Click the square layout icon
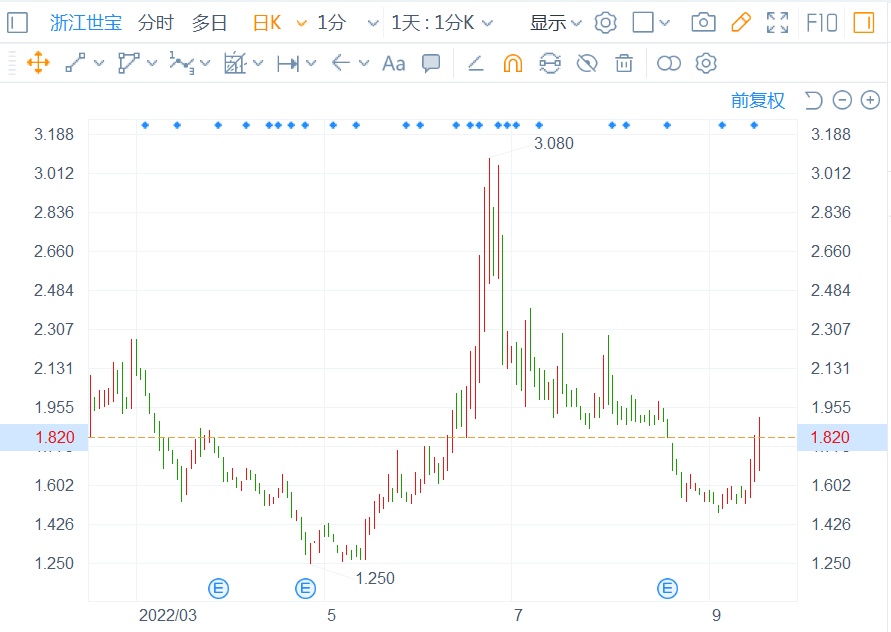 click(x=643, y=23)
